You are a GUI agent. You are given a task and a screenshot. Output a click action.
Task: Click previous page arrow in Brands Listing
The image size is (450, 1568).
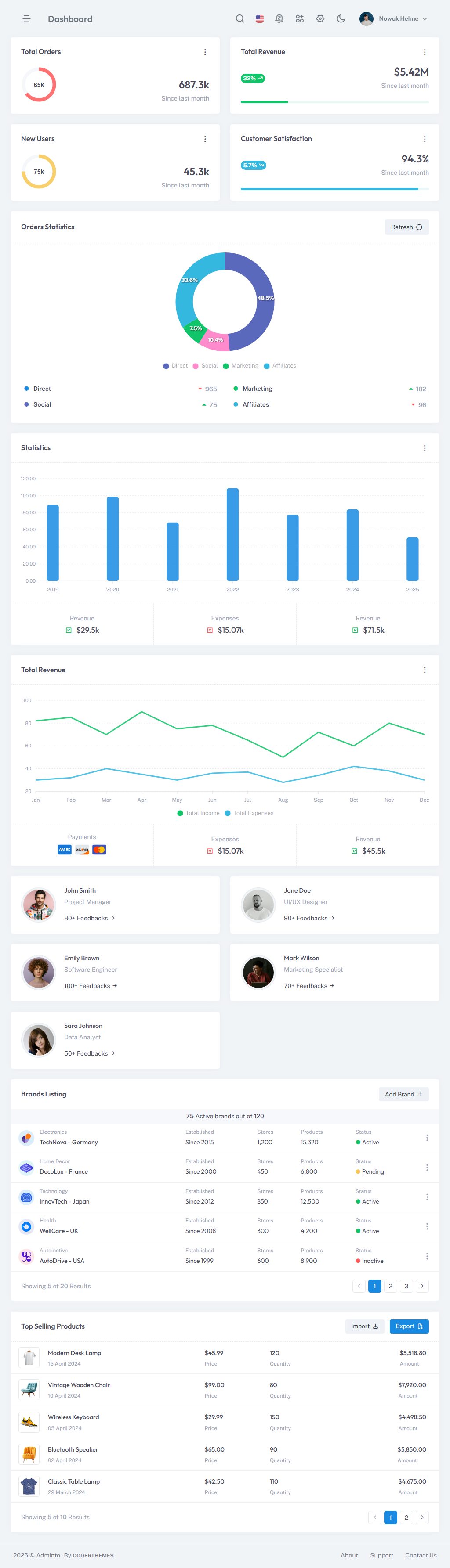point(359,1286)
